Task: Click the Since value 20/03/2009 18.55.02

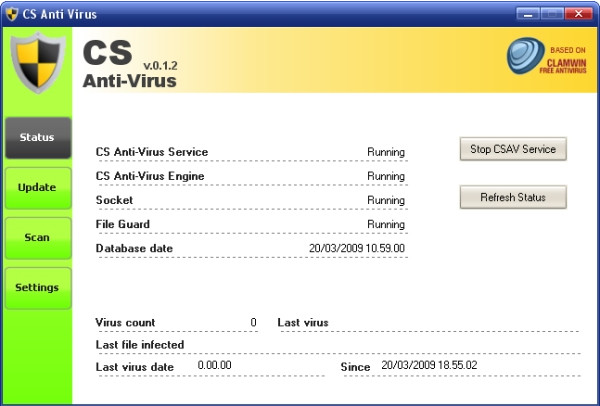Action: (x=429, y=365)
